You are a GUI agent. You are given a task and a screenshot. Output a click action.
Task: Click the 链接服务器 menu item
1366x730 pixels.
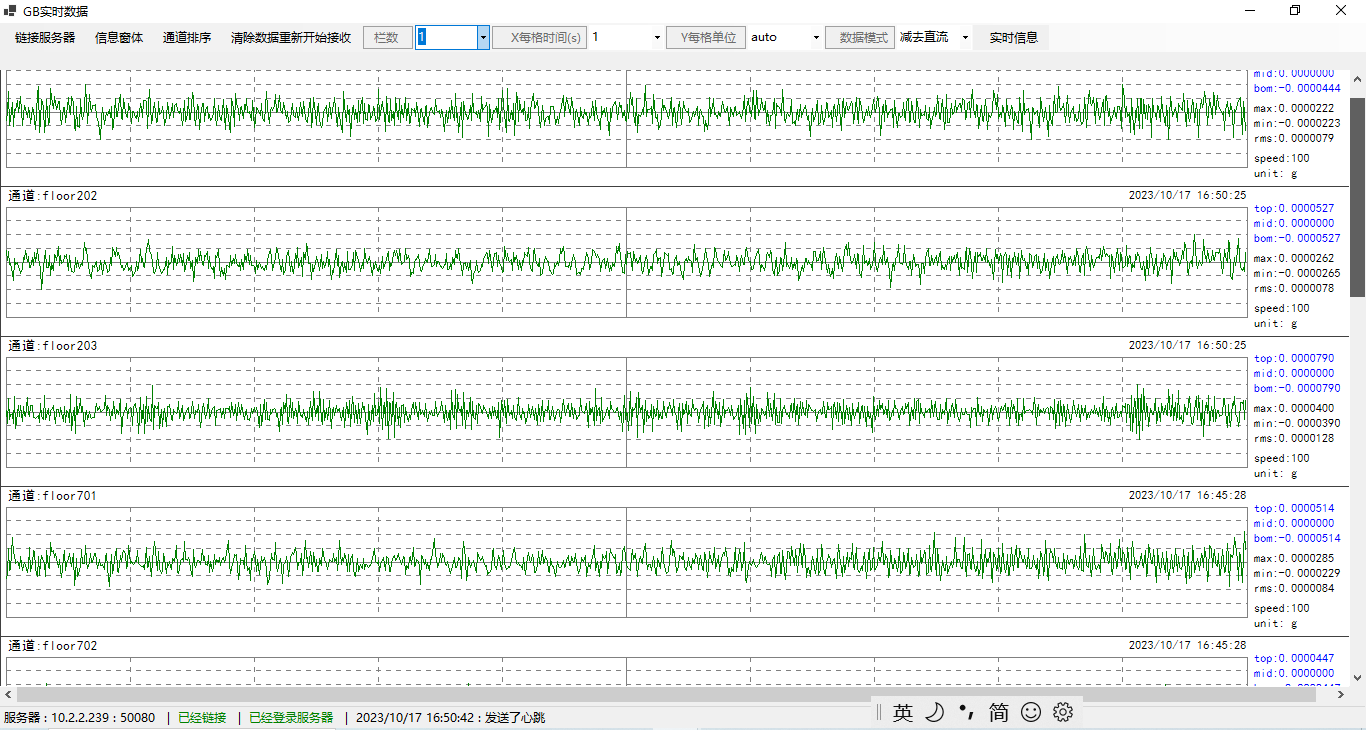(x=45, y=38)
